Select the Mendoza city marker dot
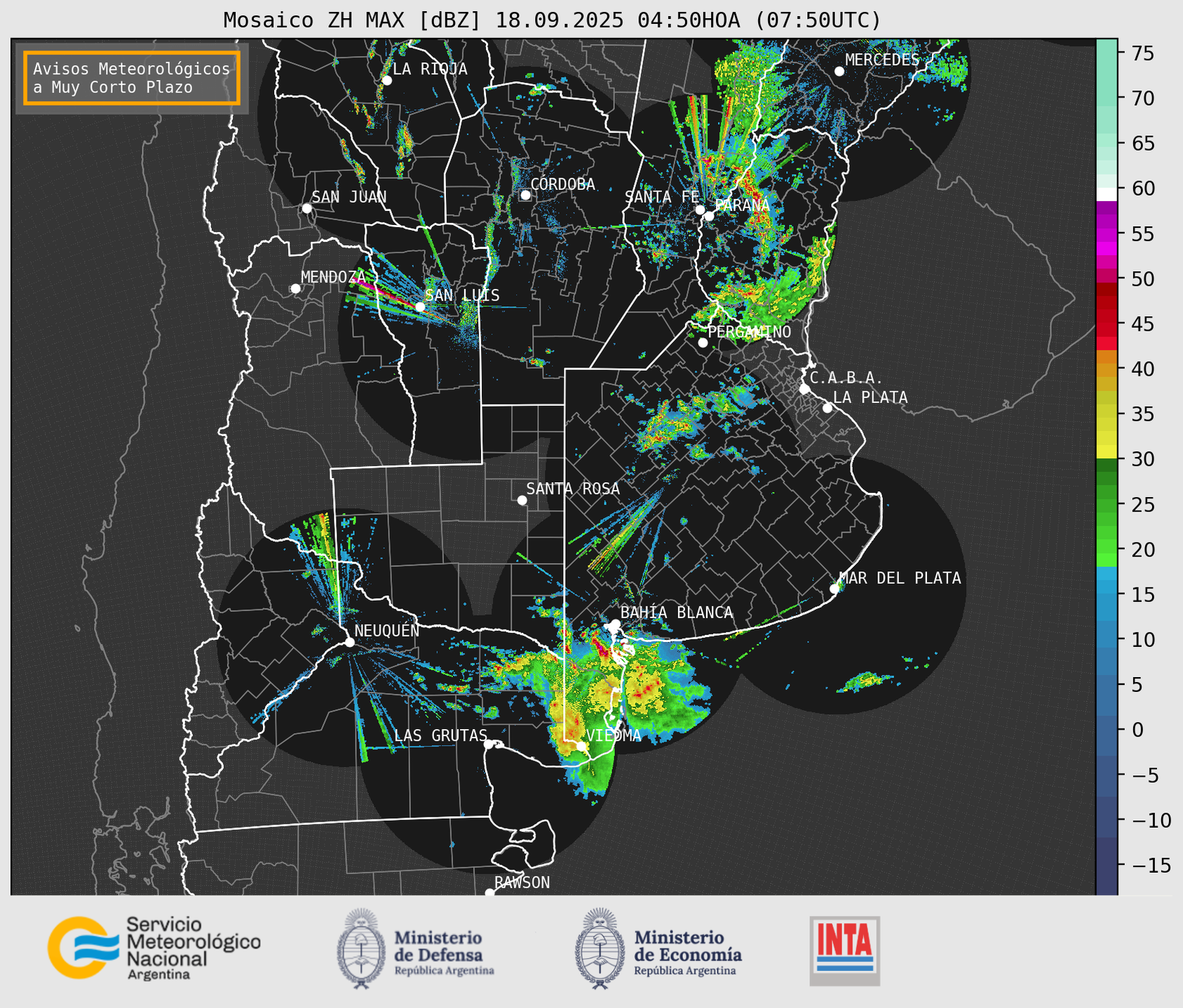Screen dimensions: 1183x1008 click(x=295, y=289)
